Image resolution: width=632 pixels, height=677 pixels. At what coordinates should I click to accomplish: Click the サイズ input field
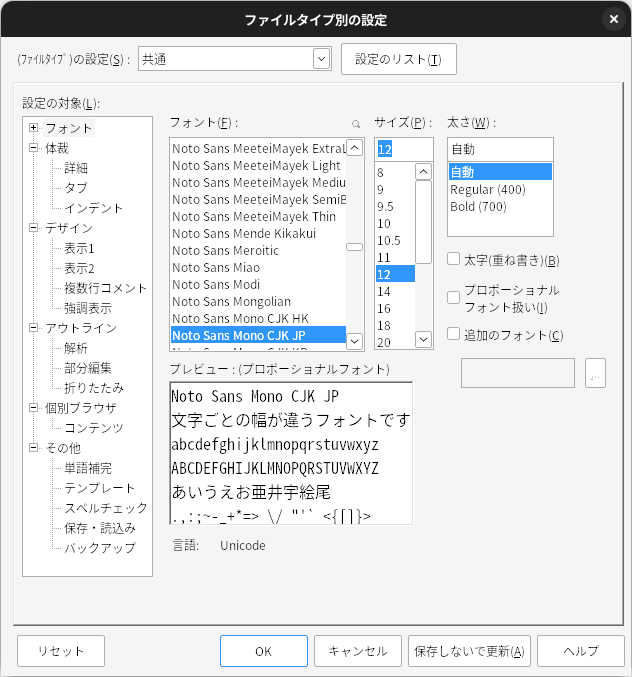[x=404, y=149]
